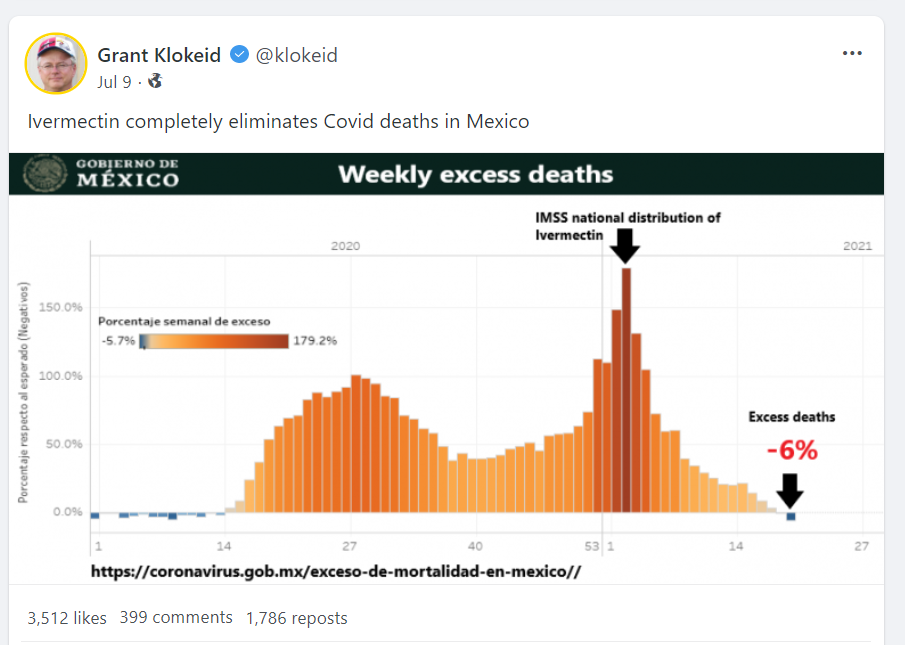Open the Jul 9 post timestamp
The image size is (905, 645).
coord(114,82)
